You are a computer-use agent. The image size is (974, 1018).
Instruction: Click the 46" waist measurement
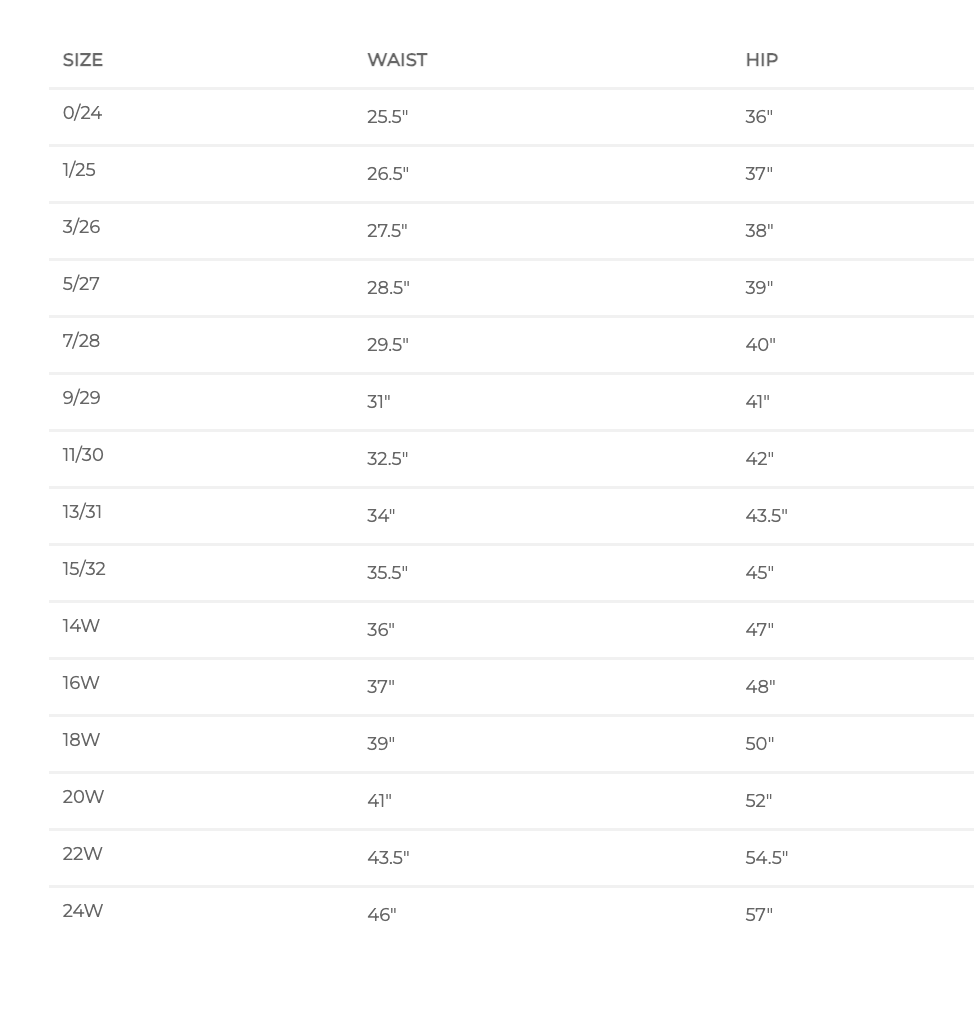coord(381,915)
